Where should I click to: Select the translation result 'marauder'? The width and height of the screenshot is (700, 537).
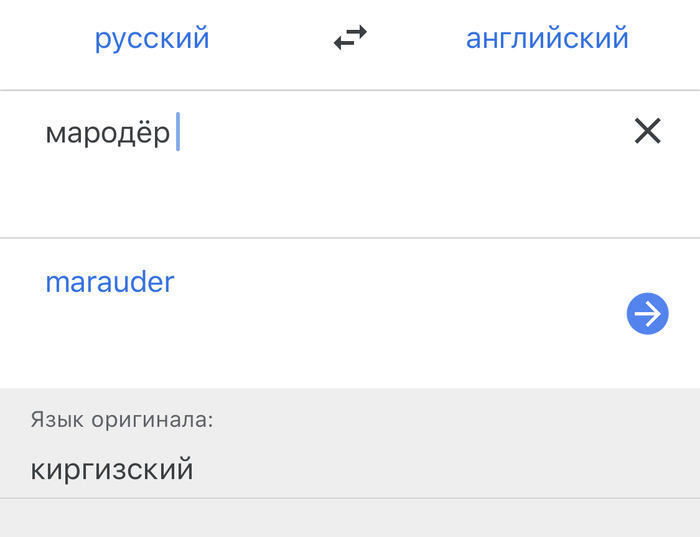pyautogui.click(x=110, y=282)
